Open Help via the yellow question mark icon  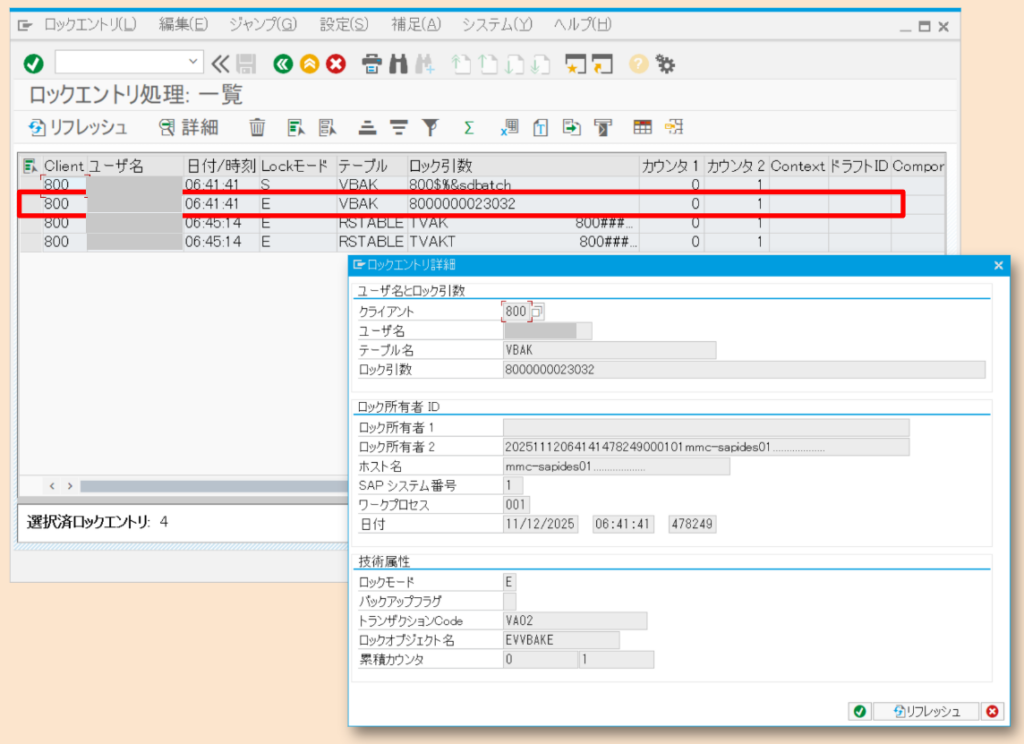coord(638,63)
